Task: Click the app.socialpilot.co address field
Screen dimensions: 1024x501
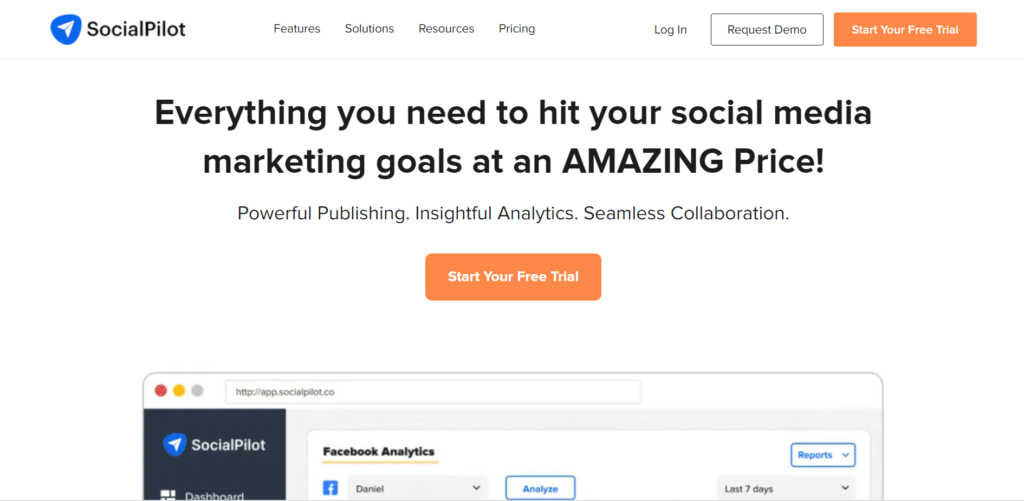Action: 433,392
